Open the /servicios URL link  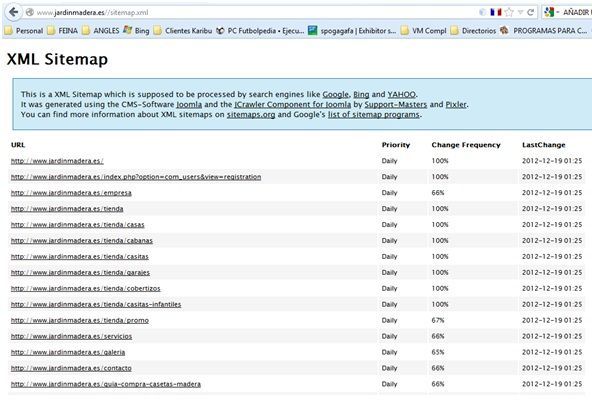[x=71, y=336]
